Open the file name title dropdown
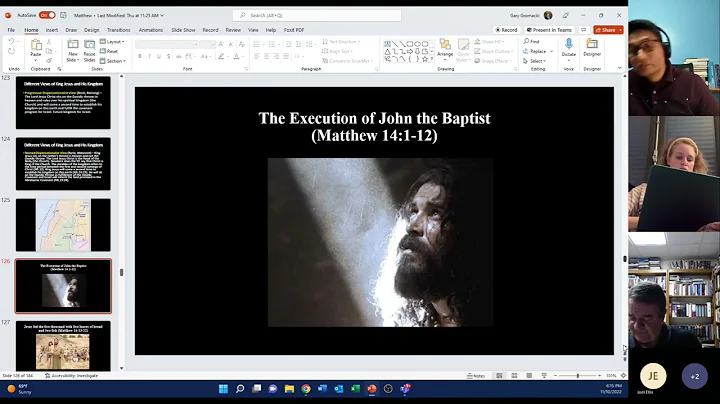The image size is (720, 404). tap(162, 15)
